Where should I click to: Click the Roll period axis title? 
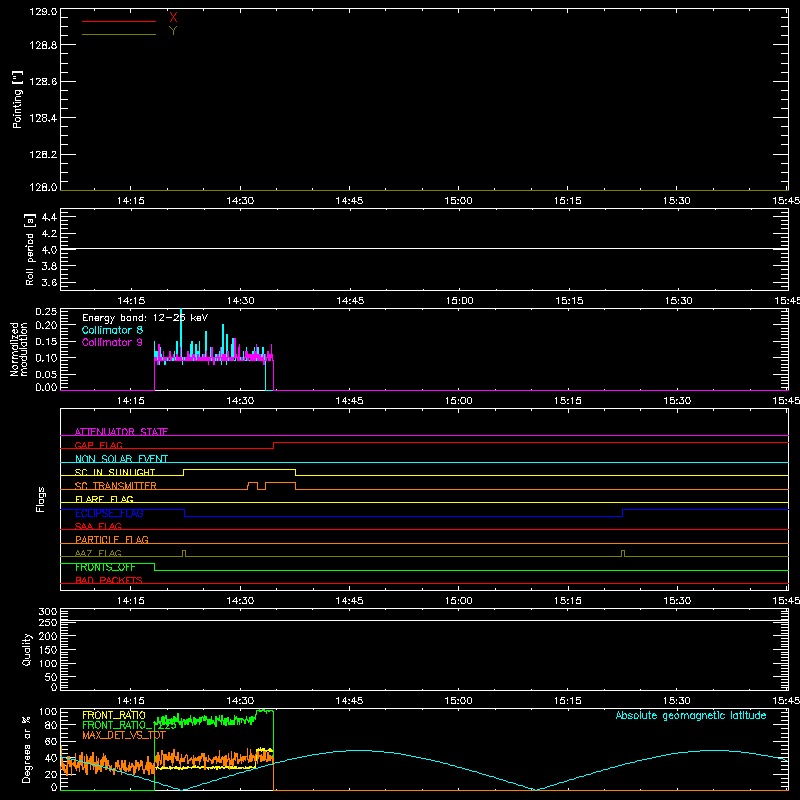point(29,249)
